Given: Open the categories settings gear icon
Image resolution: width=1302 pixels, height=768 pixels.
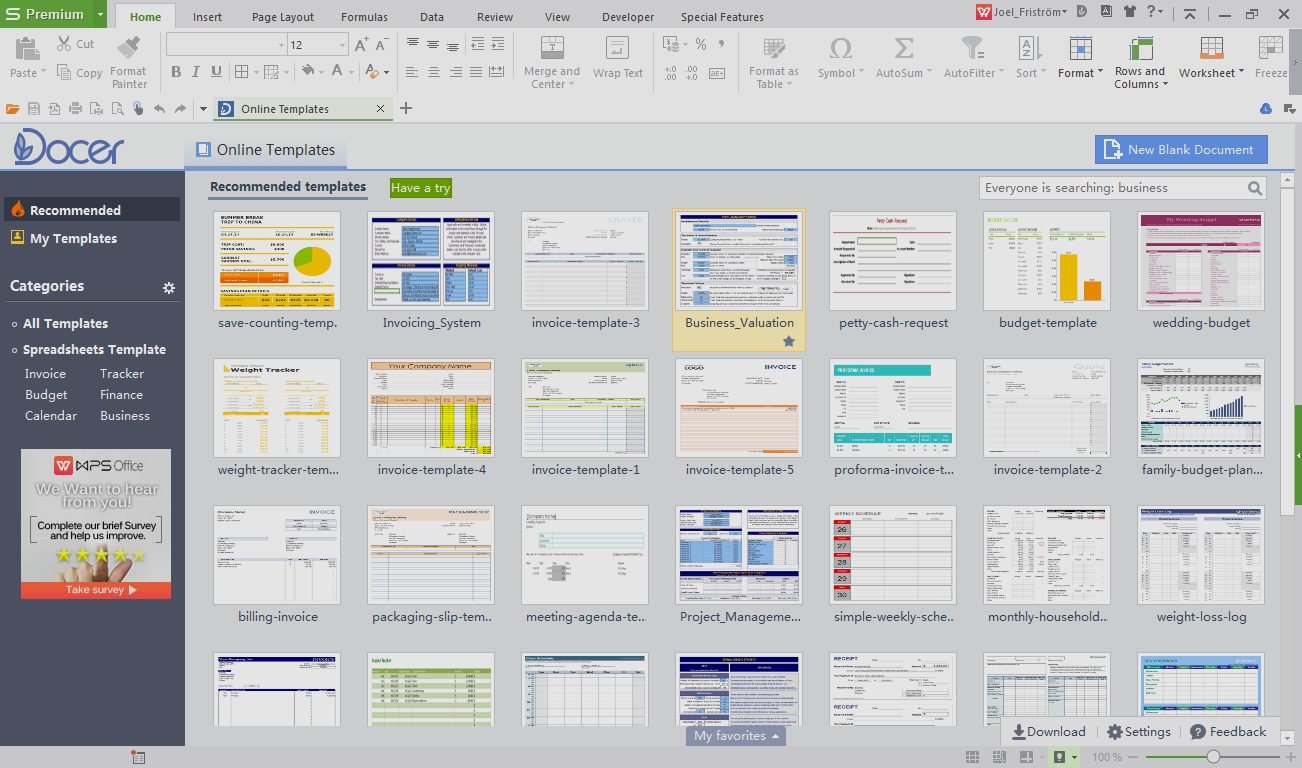Looking at the screenshot, I should tap(169, 288).
